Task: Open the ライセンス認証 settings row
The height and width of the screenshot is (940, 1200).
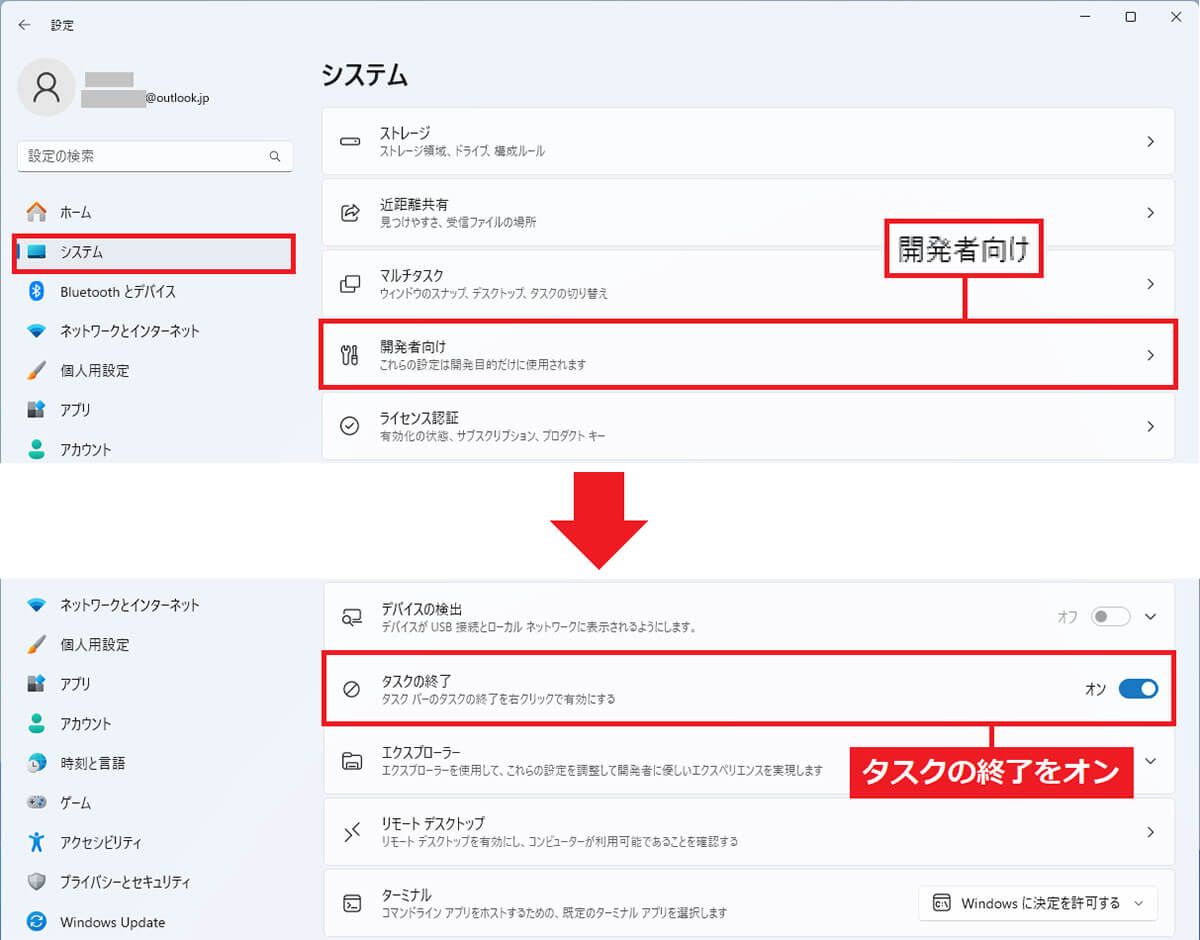Action: click(x=748, y=426)
